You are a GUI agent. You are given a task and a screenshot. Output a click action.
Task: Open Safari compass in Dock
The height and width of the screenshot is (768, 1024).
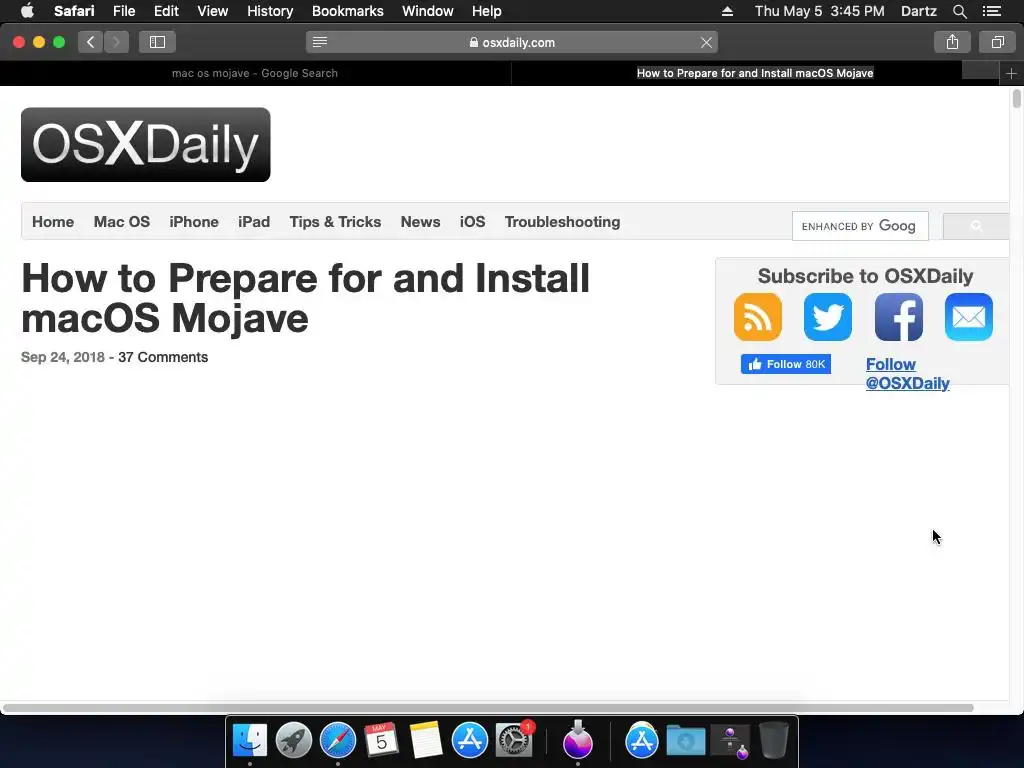[338, 741]
